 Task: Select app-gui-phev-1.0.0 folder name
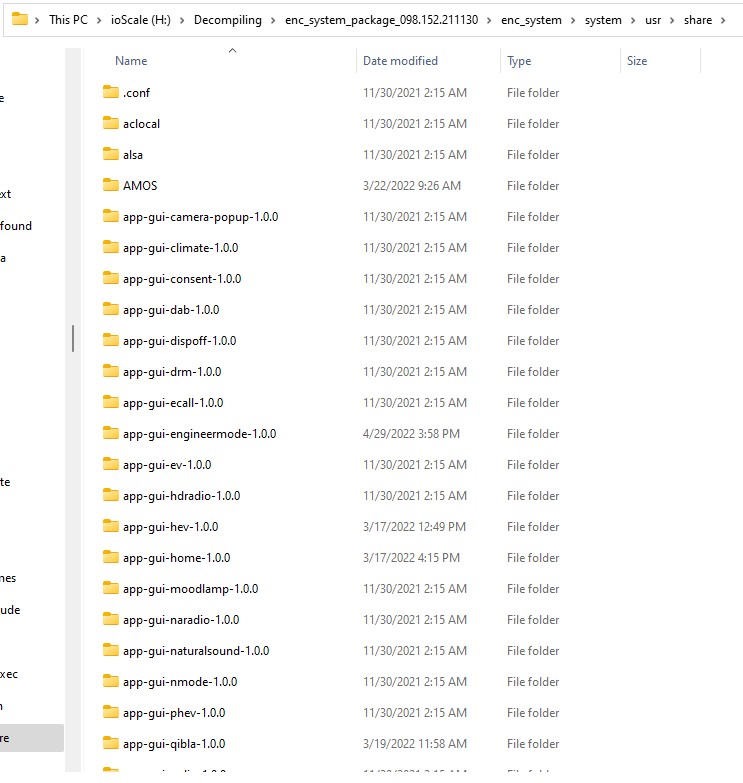pyautogui.click(x=174, y=713)
